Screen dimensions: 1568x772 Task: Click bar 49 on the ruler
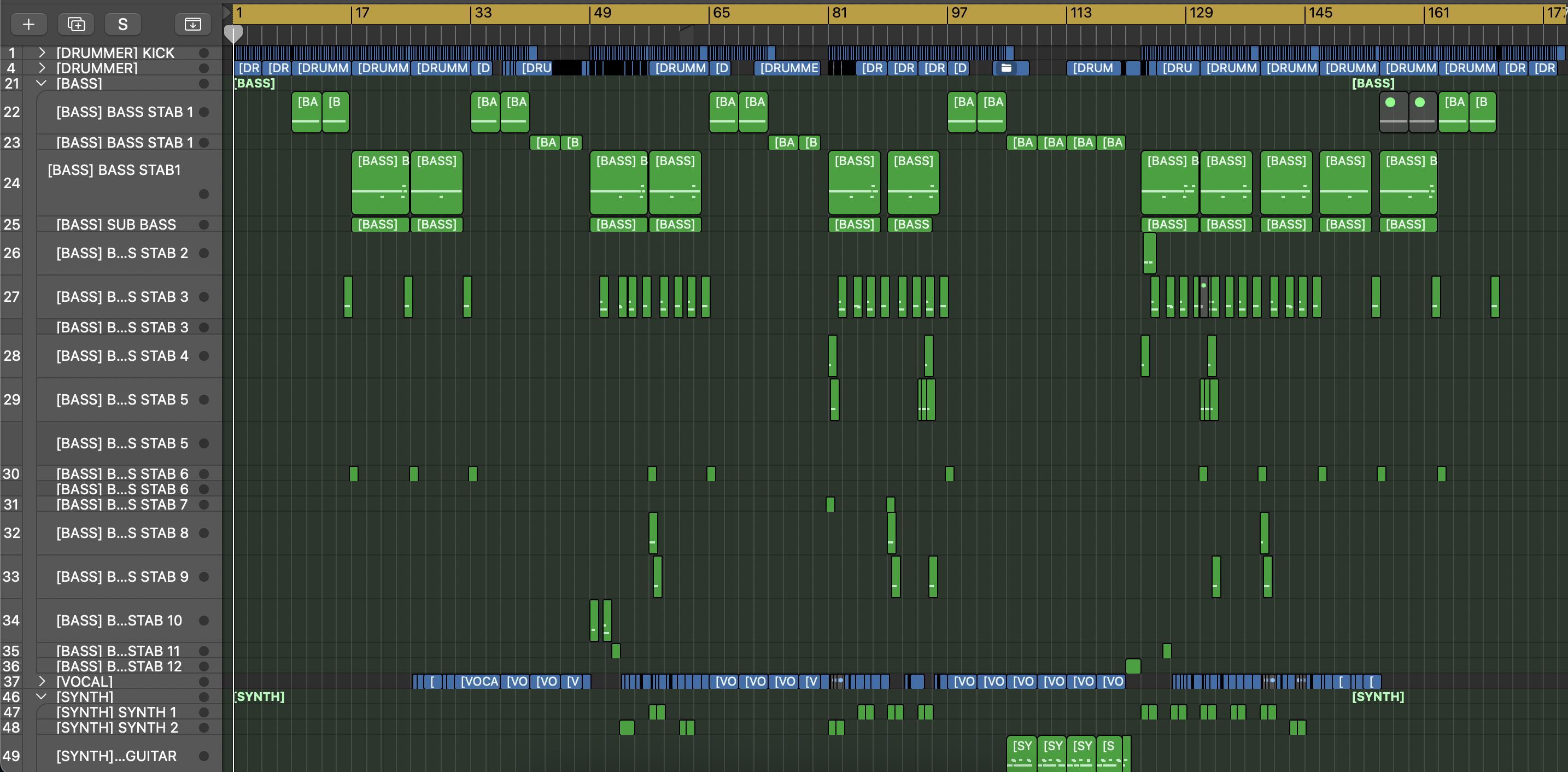601,13
